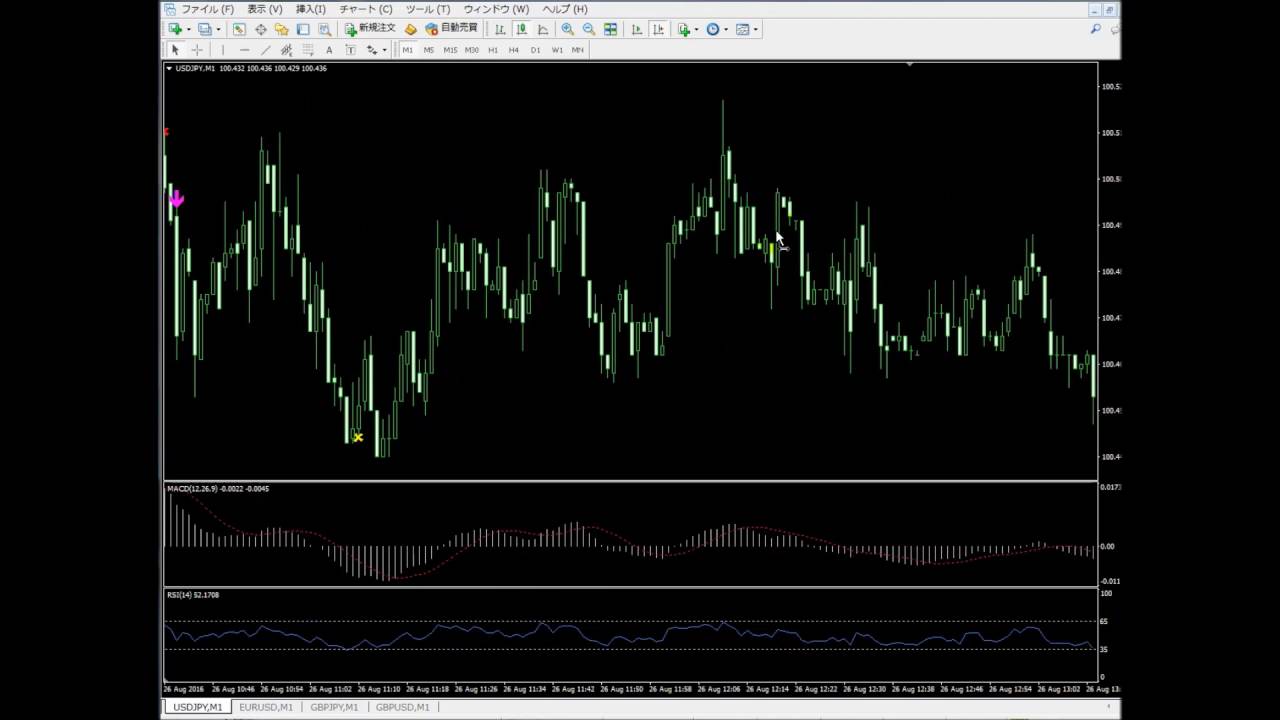1280x720 pixels.
Task: Click the zoom out magnifier icon
Action: [x=589, y=30]
